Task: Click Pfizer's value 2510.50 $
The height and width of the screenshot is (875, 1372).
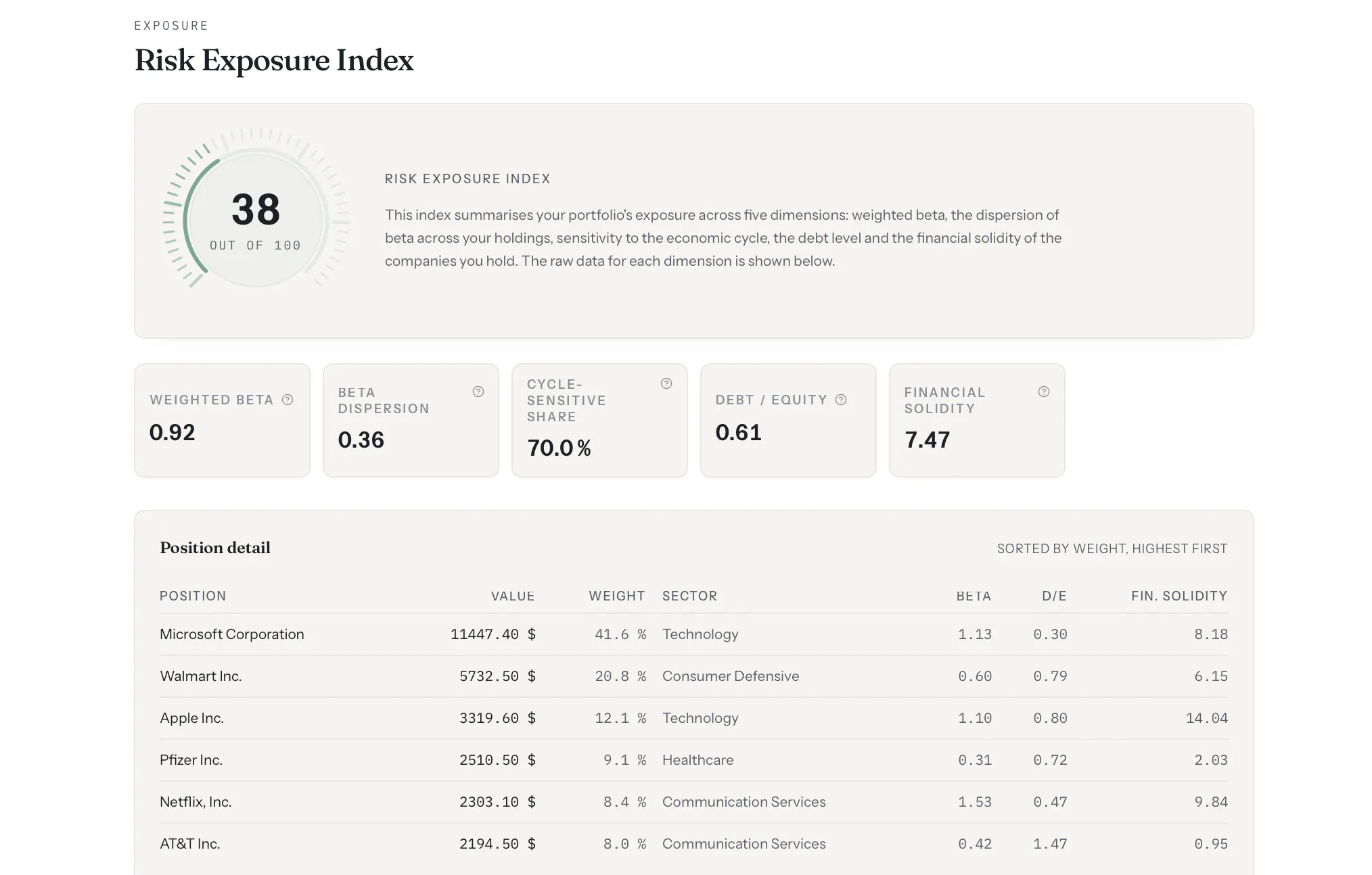Action: [497, 760]
